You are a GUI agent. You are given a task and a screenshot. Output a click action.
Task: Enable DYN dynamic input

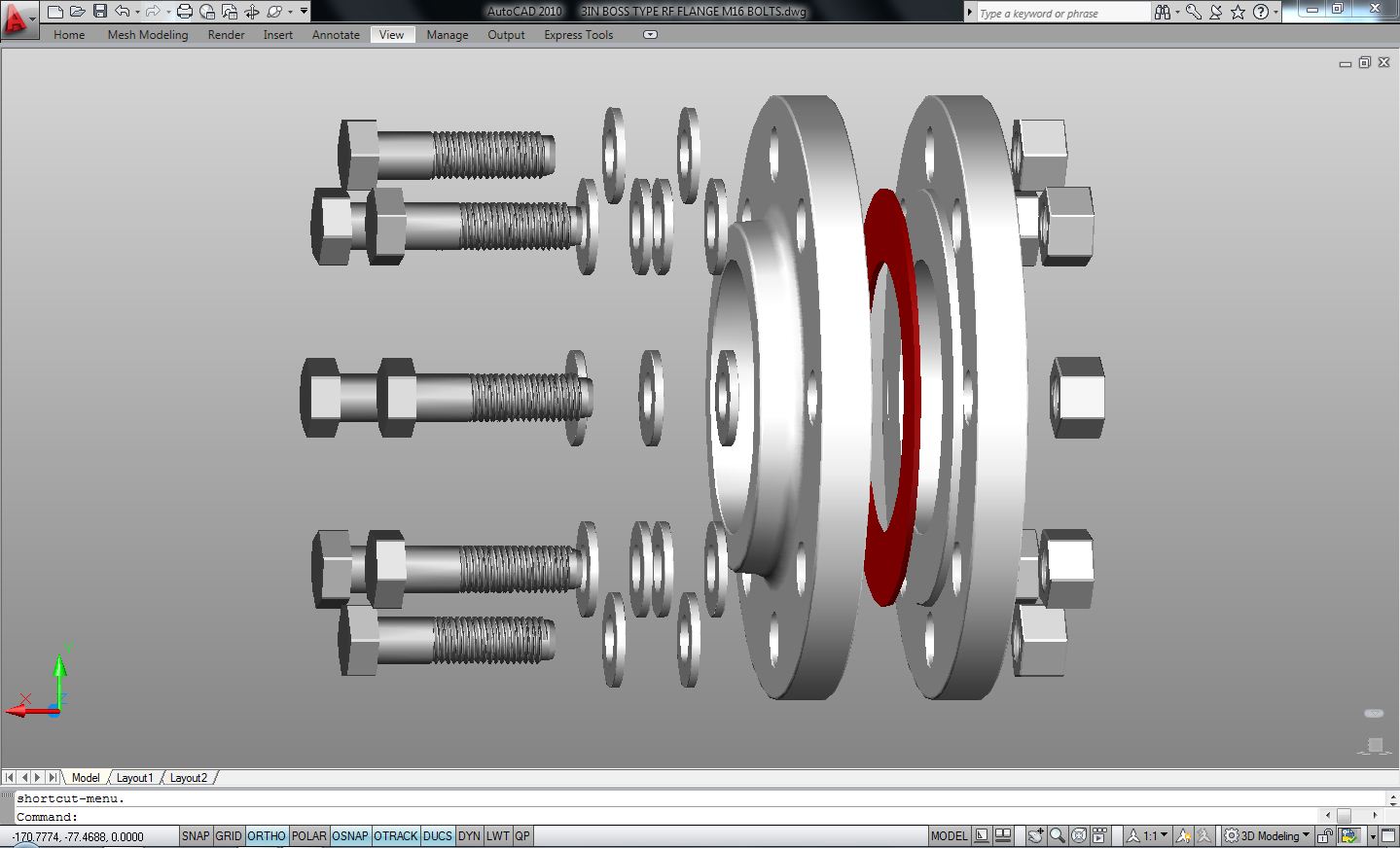pyautogui.click(x=469, y=835)
